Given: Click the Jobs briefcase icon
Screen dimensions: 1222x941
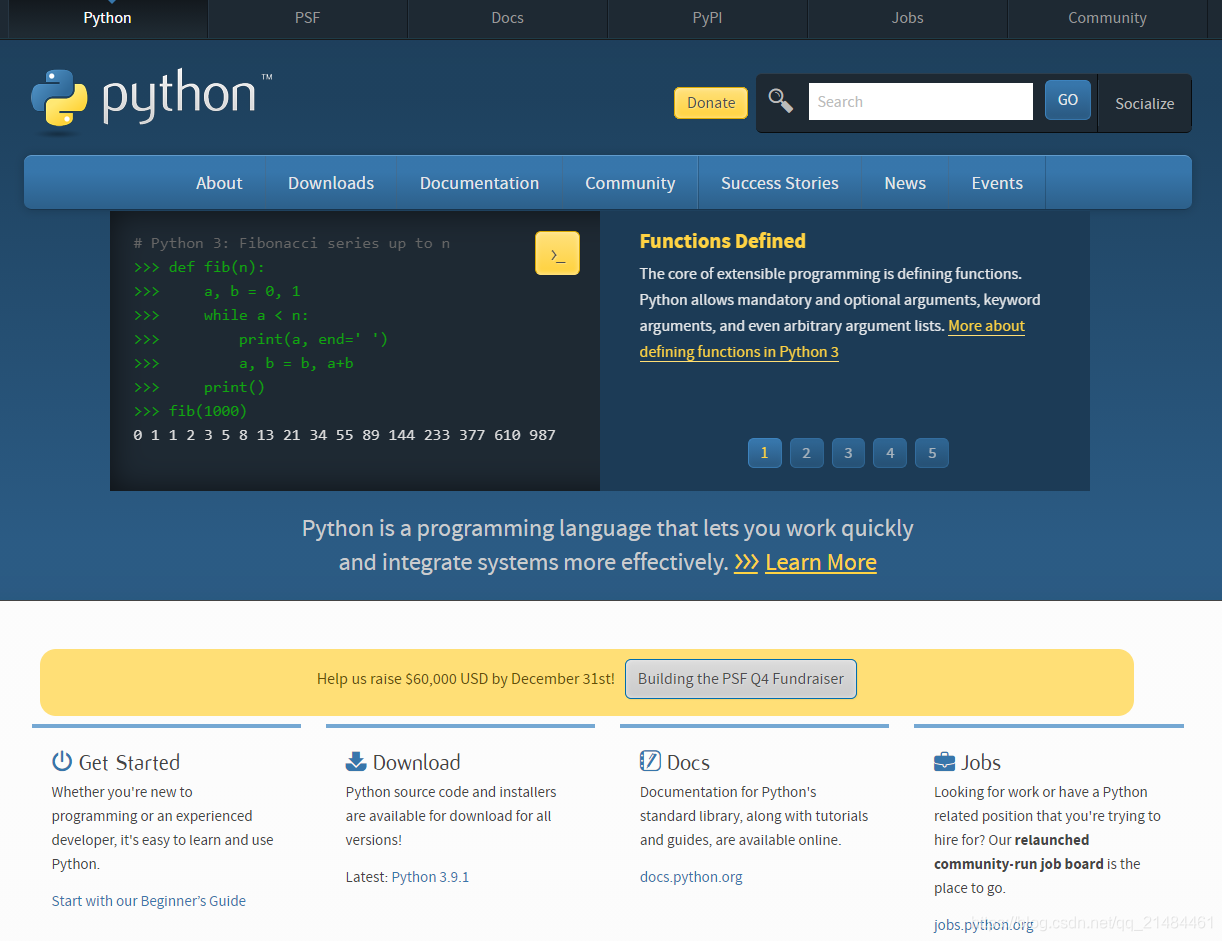Looking at the screenshot, I should click(x=944, y=761).
